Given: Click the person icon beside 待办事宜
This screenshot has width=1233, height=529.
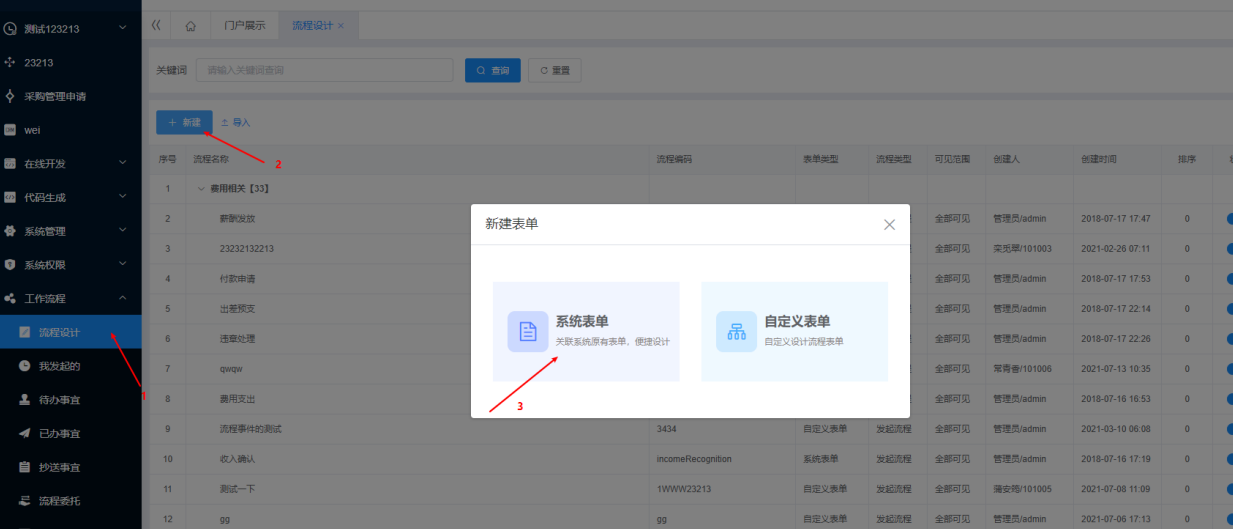Looking at the screenshot, I should pyautogui.click(x=25, y=399).
